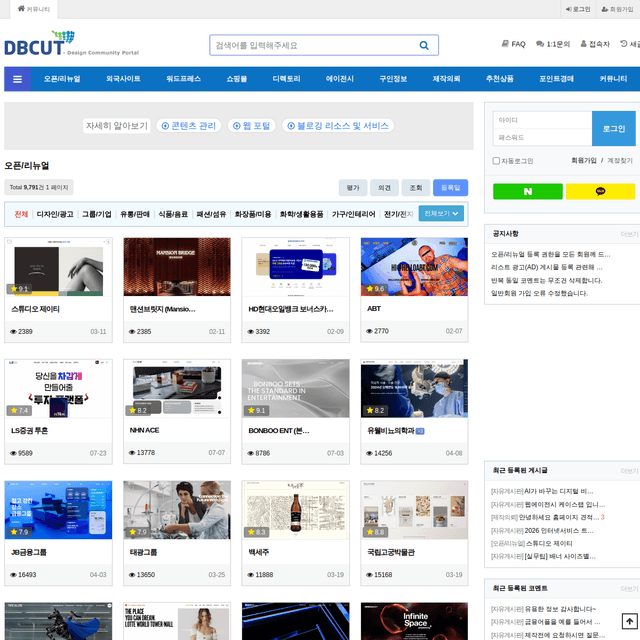
Task: Open the 국립고궁박물관 thumbnail
Action: (414, 510)
